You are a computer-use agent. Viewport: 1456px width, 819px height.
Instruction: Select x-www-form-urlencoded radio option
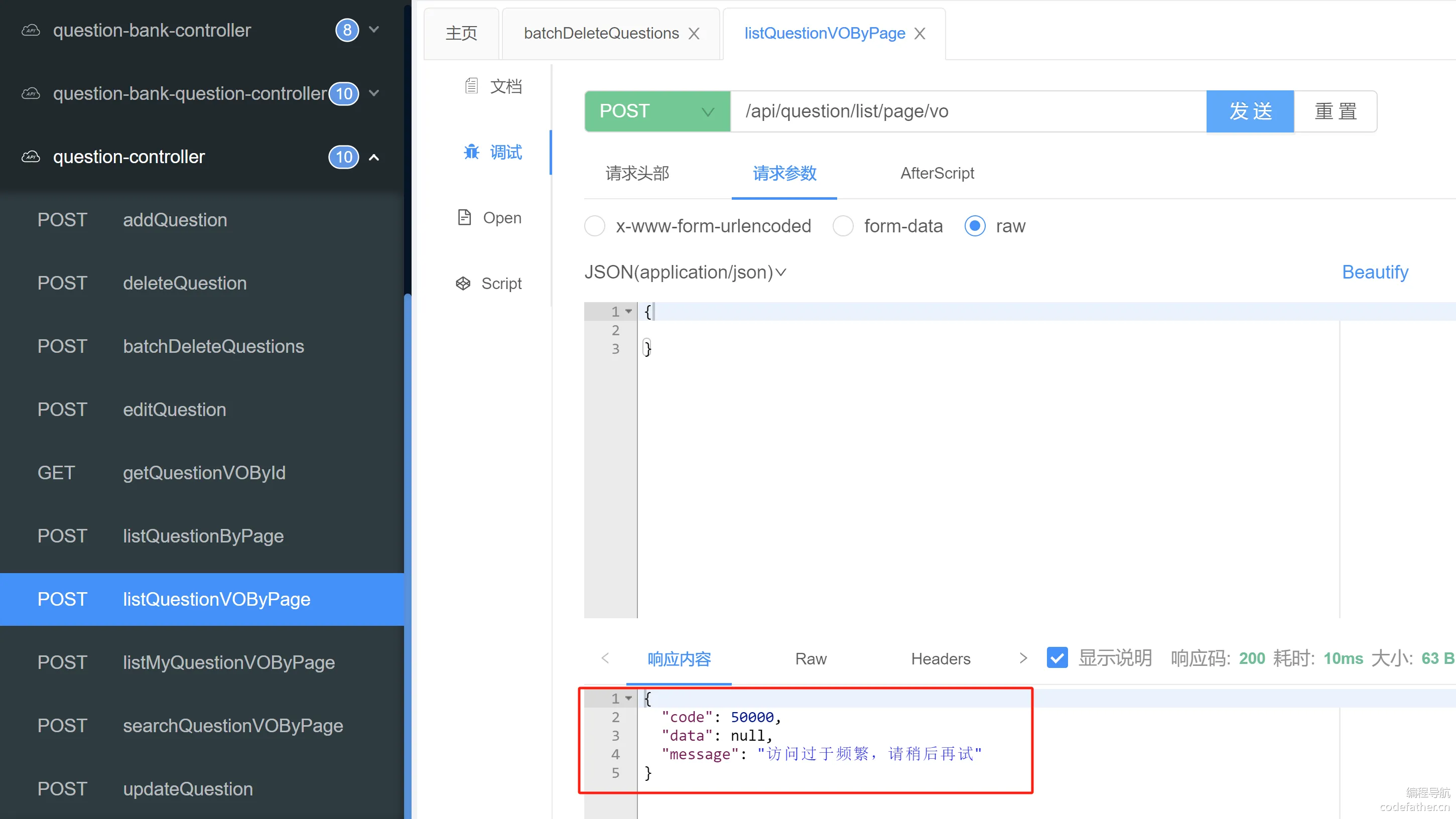tap(595, 226)
